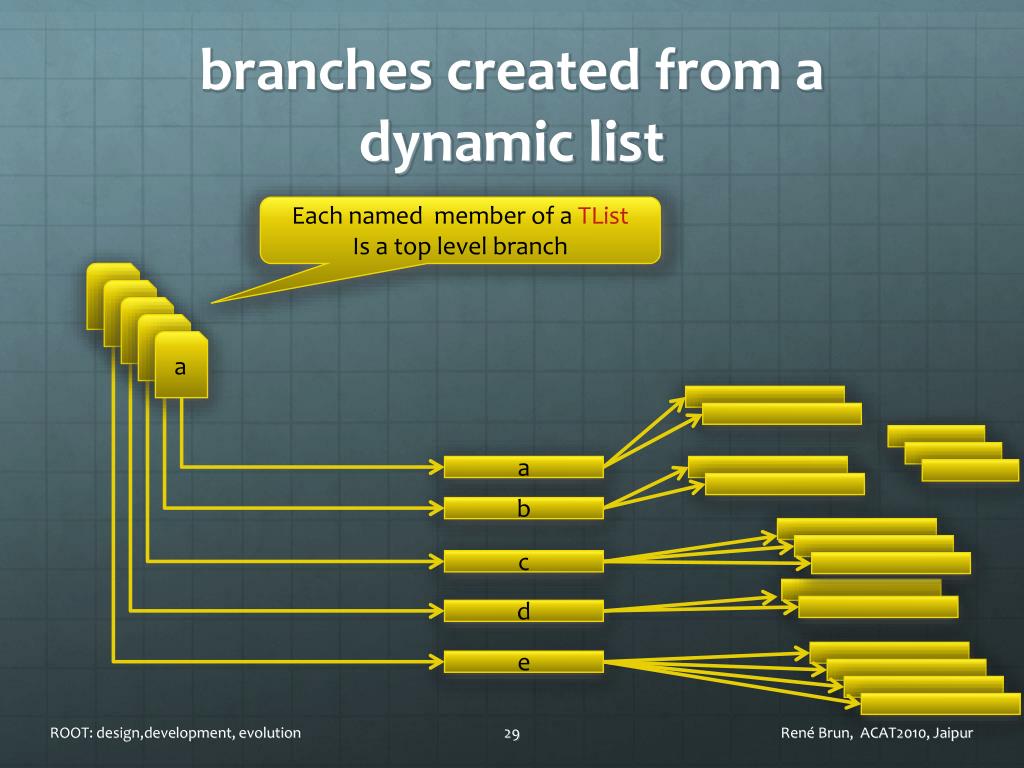Select the branch bar labeled "a"

[524, 467]
